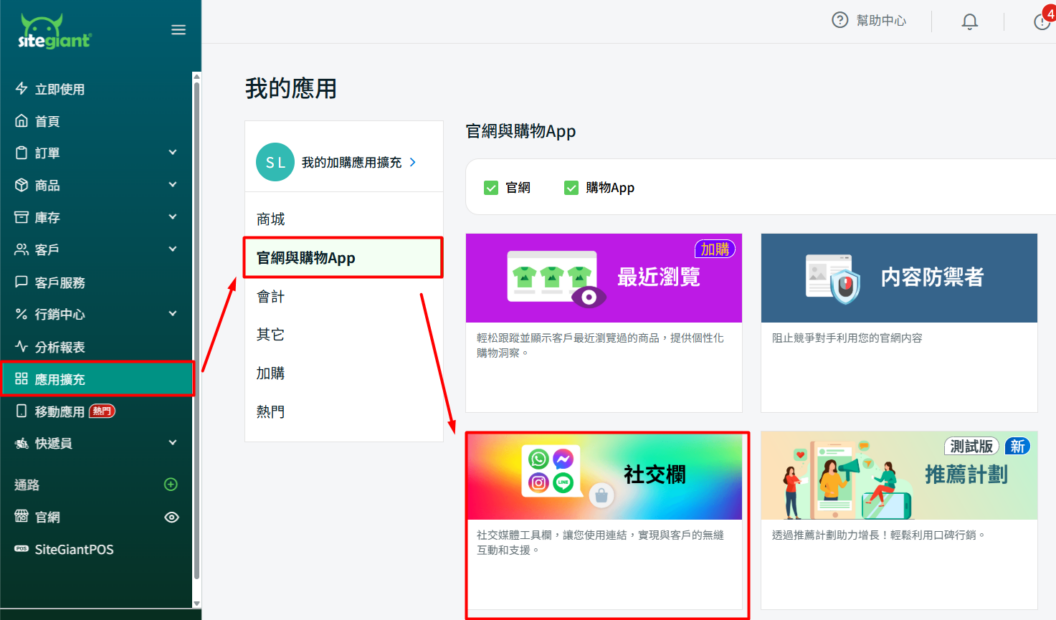Open the SiteGiant logo
The image size is (1056, 620).
click(55, 31)
